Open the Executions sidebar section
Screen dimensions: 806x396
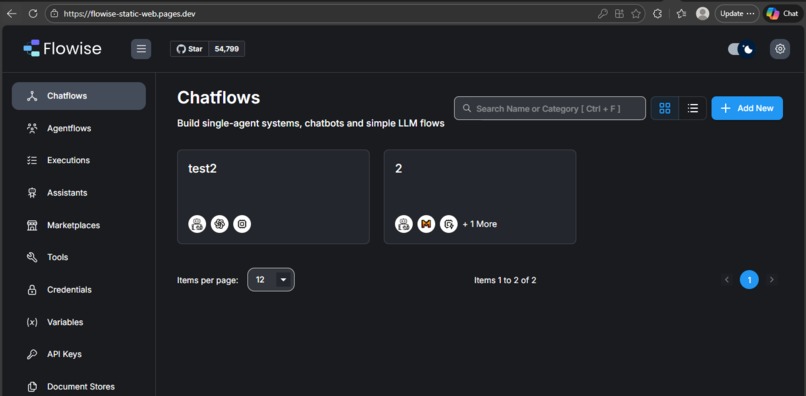[79, 160]
